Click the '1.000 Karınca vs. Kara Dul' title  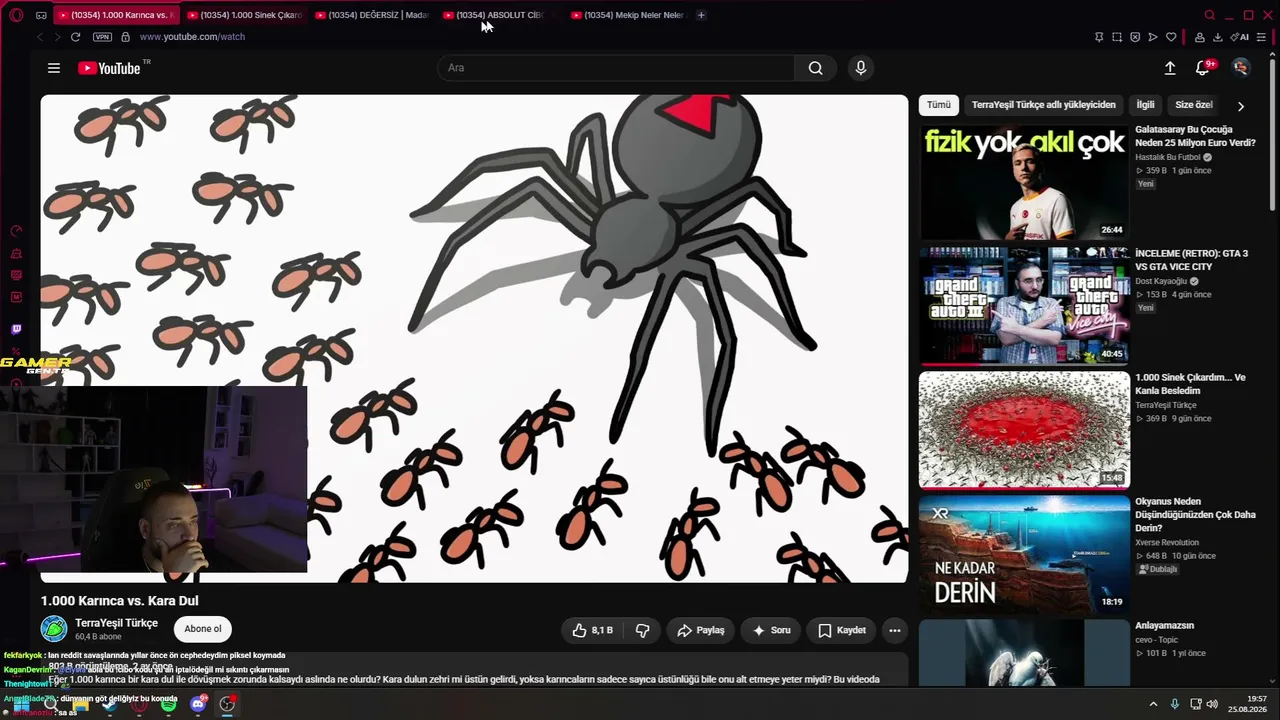(x=120, y=601)
